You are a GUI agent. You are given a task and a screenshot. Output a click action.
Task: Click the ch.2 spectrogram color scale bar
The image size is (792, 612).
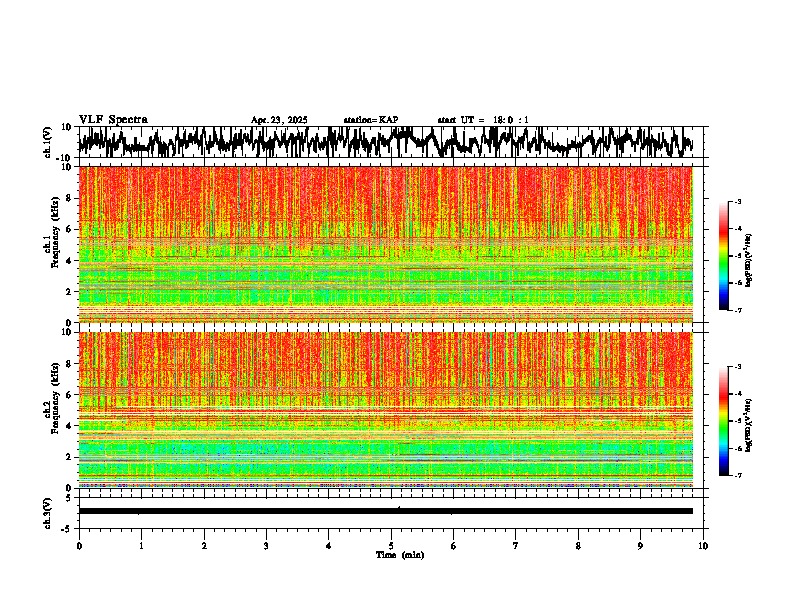click(x=723, y=421)
